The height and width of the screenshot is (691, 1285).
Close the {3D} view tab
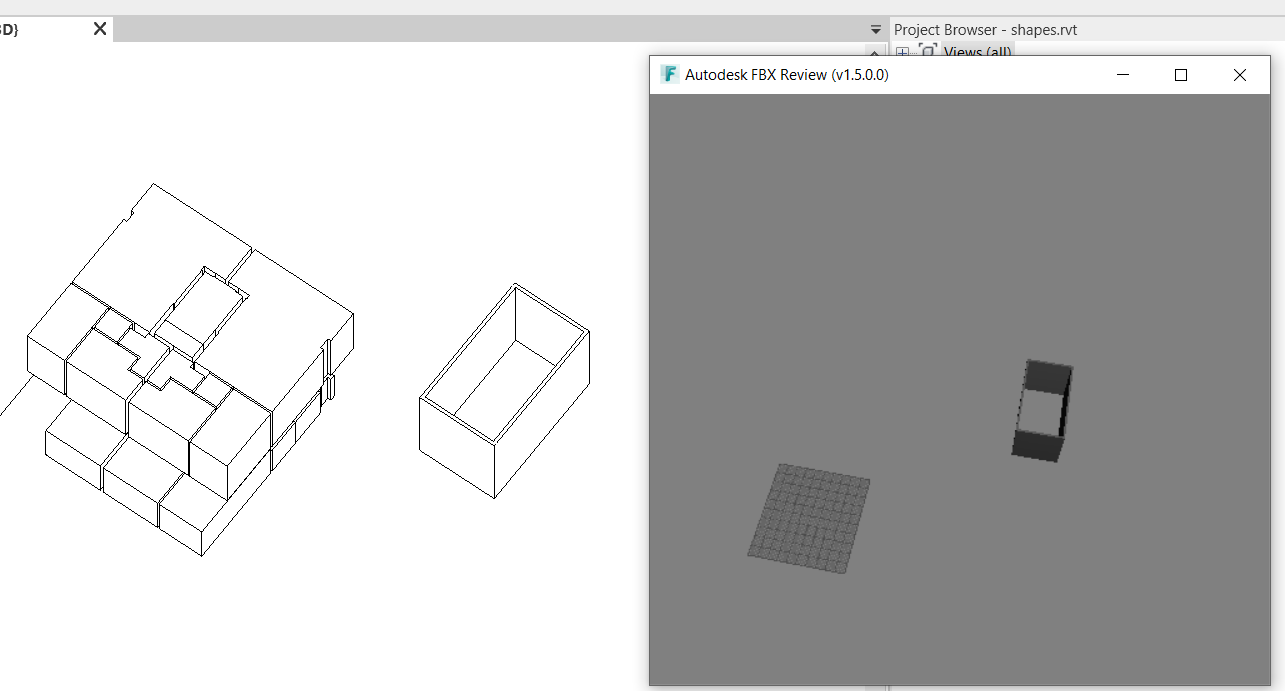click(x=98, y=29)
